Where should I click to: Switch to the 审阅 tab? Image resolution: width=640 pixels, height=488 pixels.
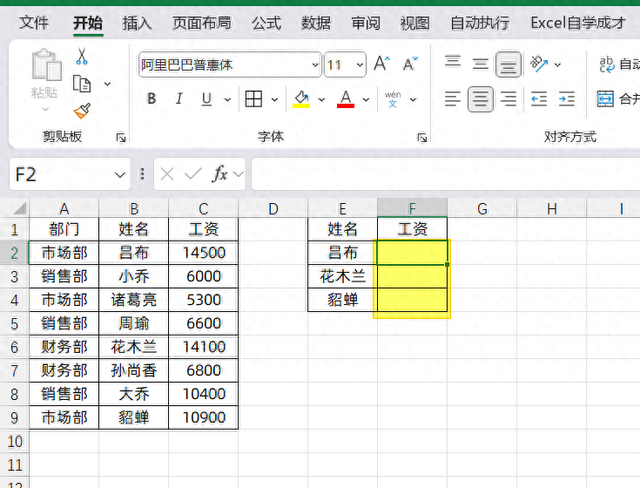point(366,23)
